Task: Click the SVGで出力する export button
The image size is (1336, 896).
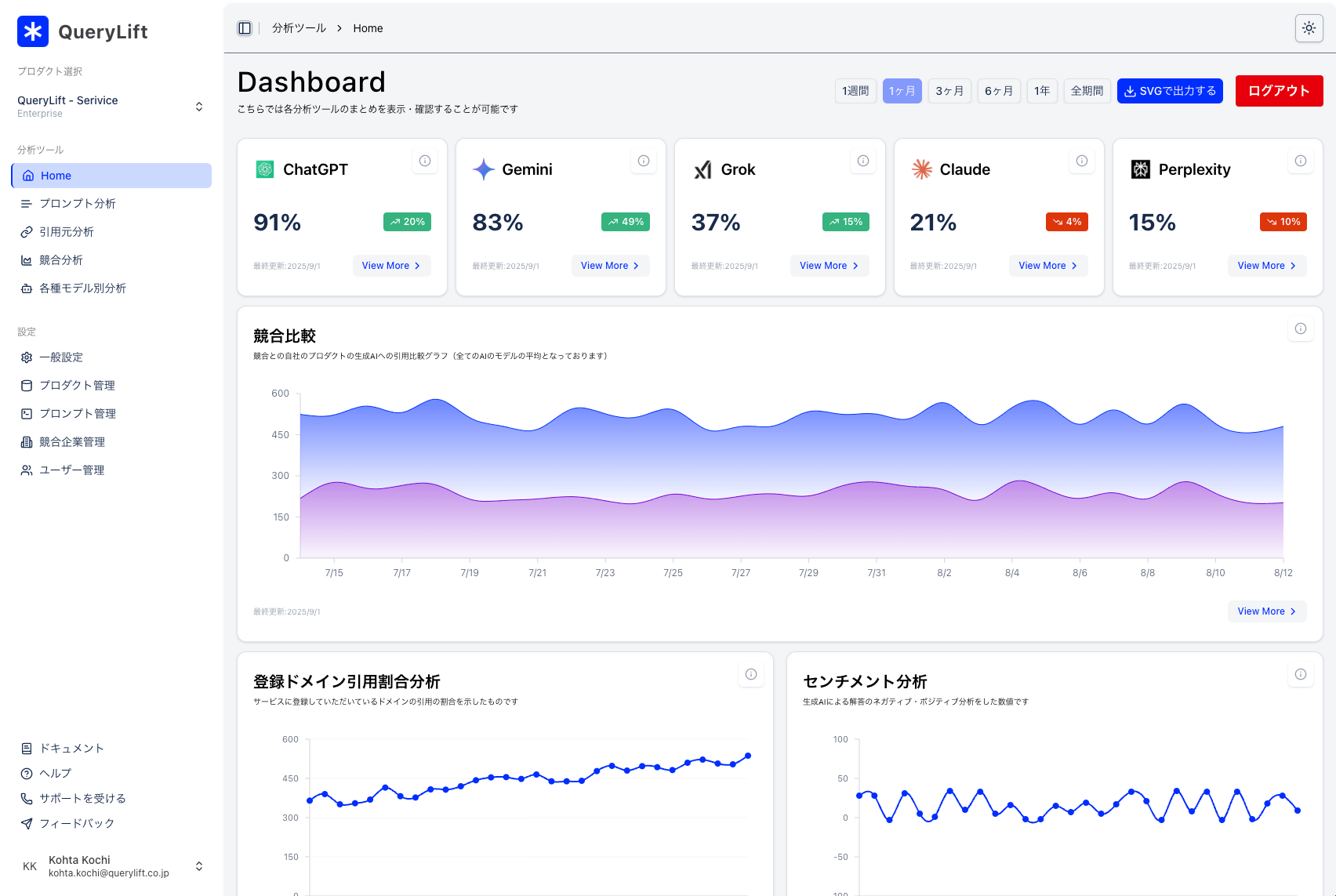Action: tap(1170, 91)
